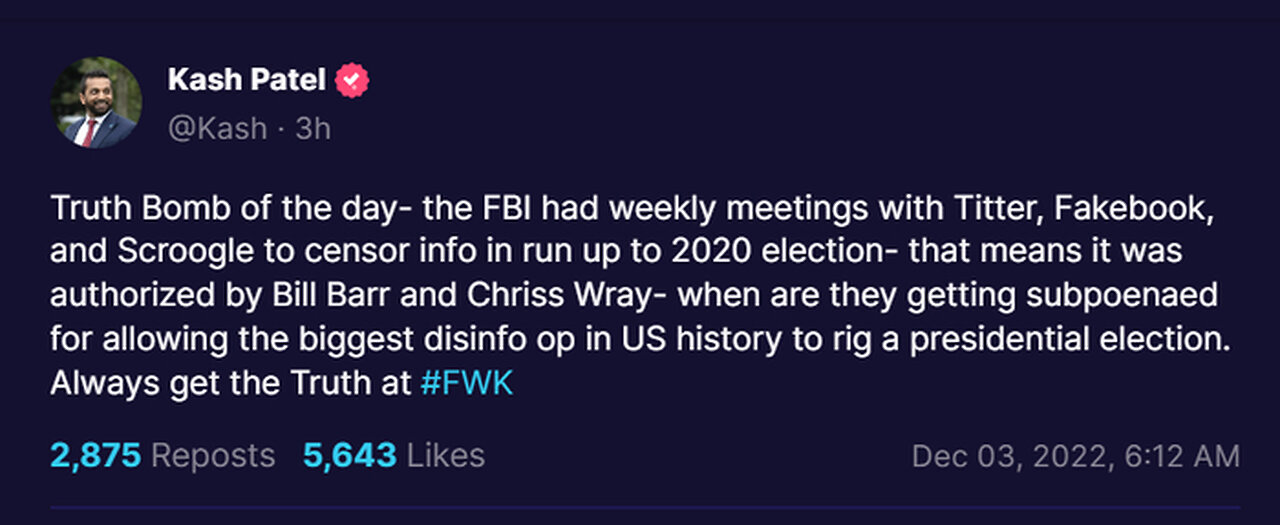Click the Likes label
1280x525 pixels.
click(445, 456)
